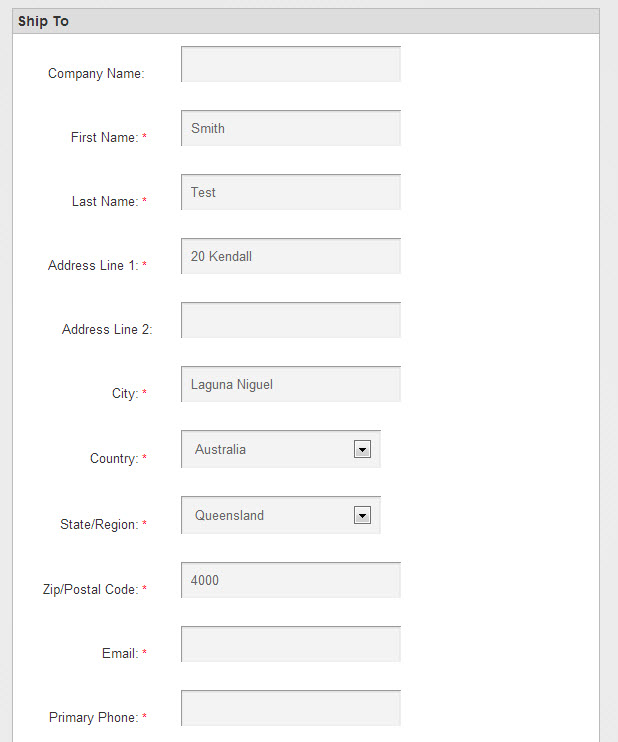Focus the empty Email input field
618x742 pixels.
coord(291,644)
